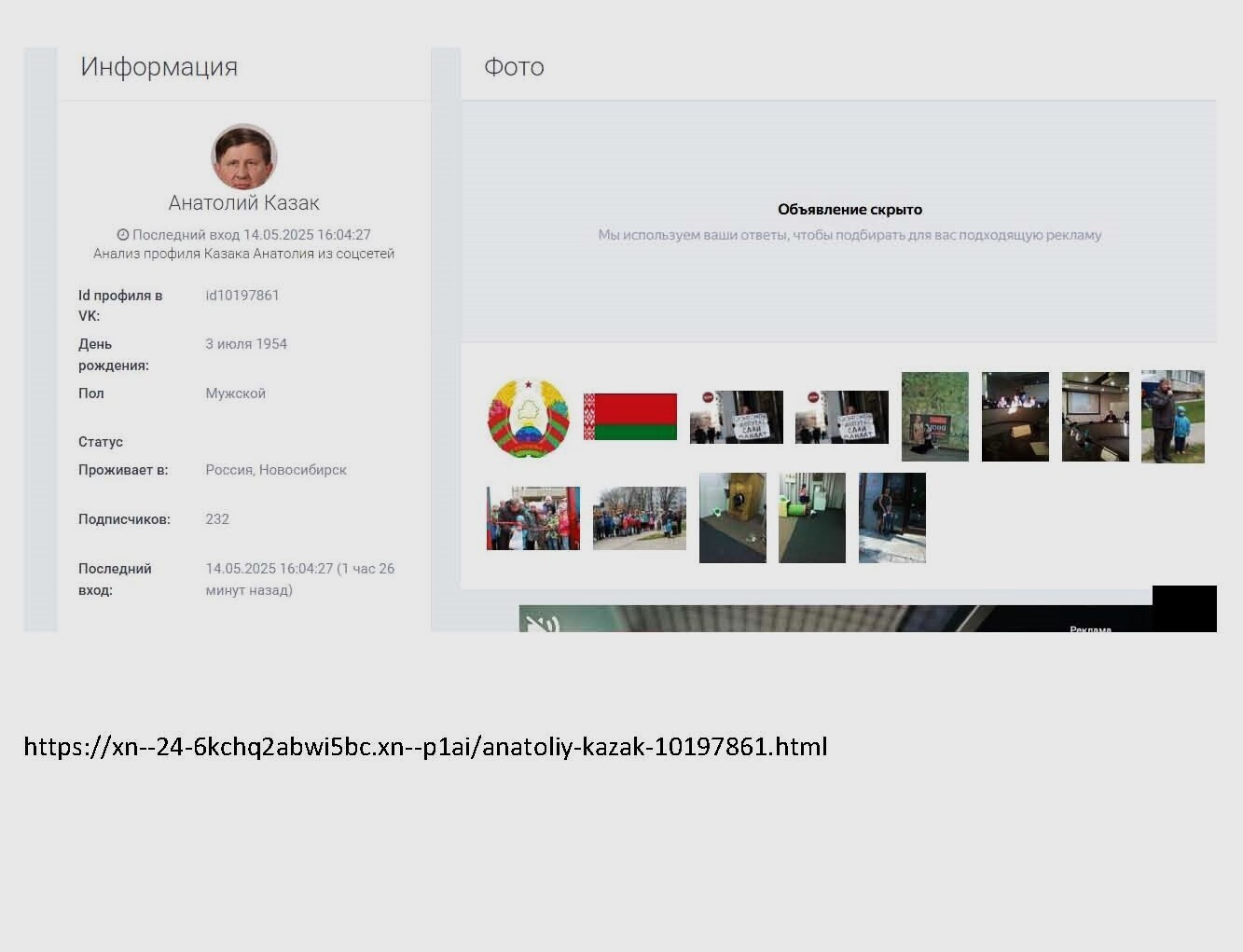Open the outdoor group of children photo
Viewport: 1243px width, 952px height.
pyautogui.click(x=640, y=518)
